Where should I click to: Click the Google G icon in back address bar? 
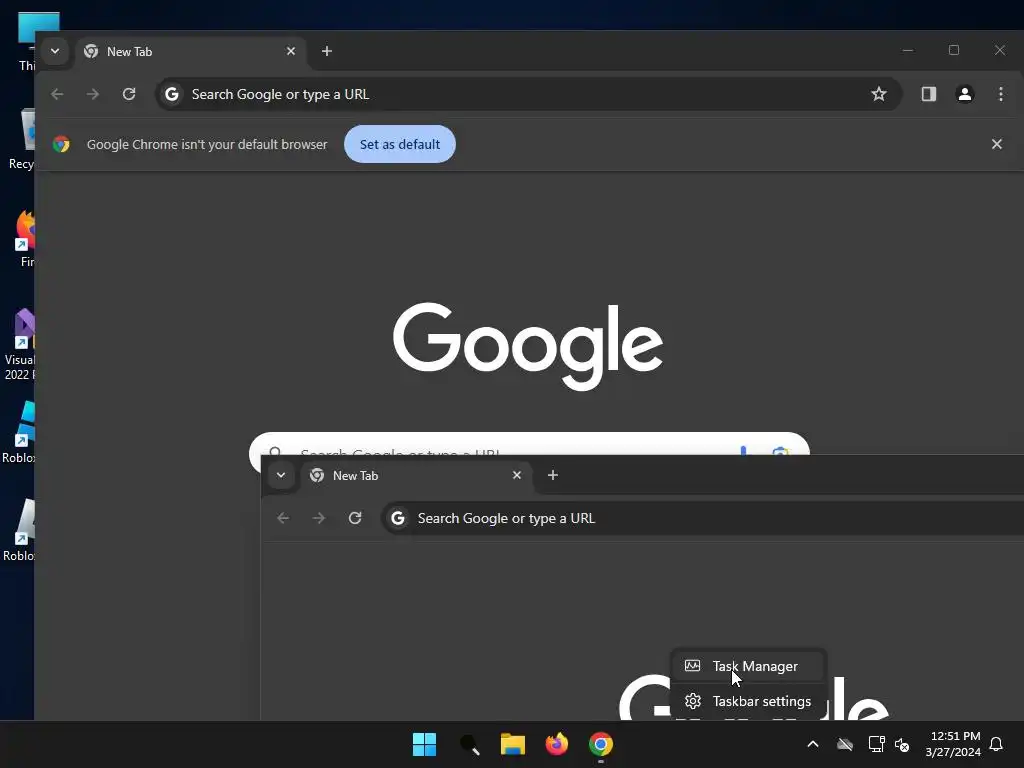[172, 94]
